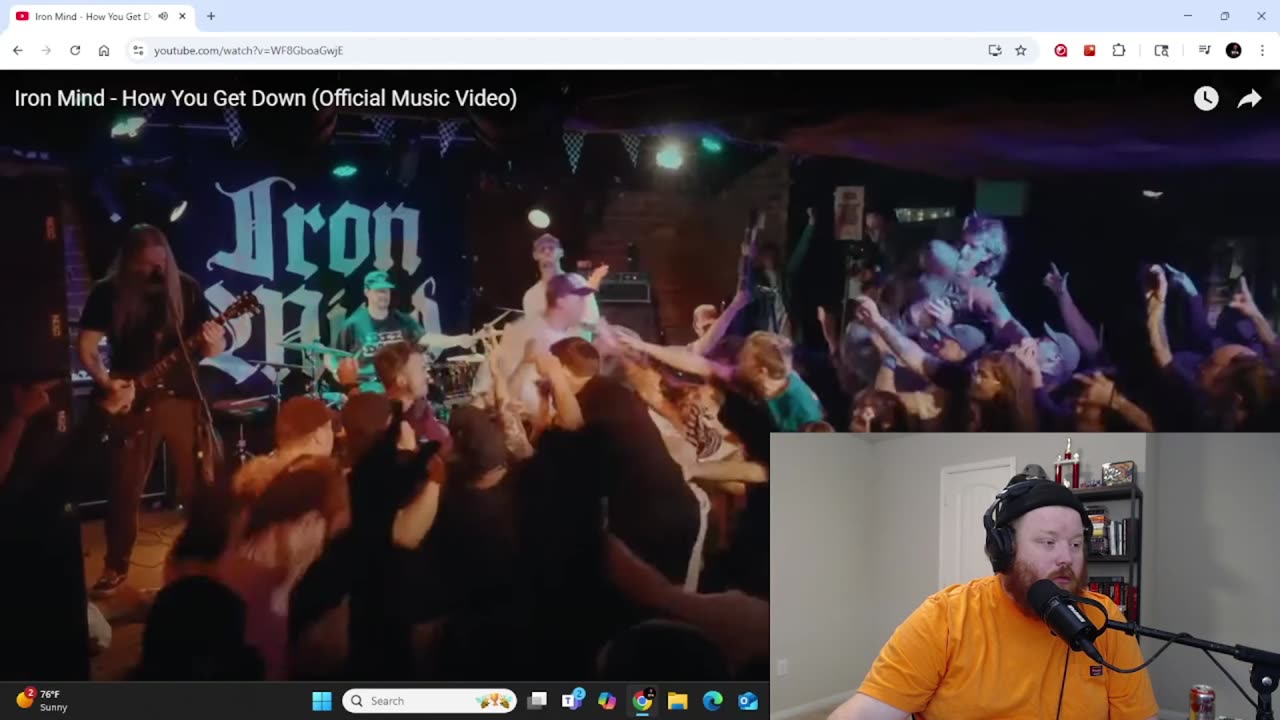Launch Copilot from the taskbar
This screenshot has height=720, width=1280.
pos(607,701)
